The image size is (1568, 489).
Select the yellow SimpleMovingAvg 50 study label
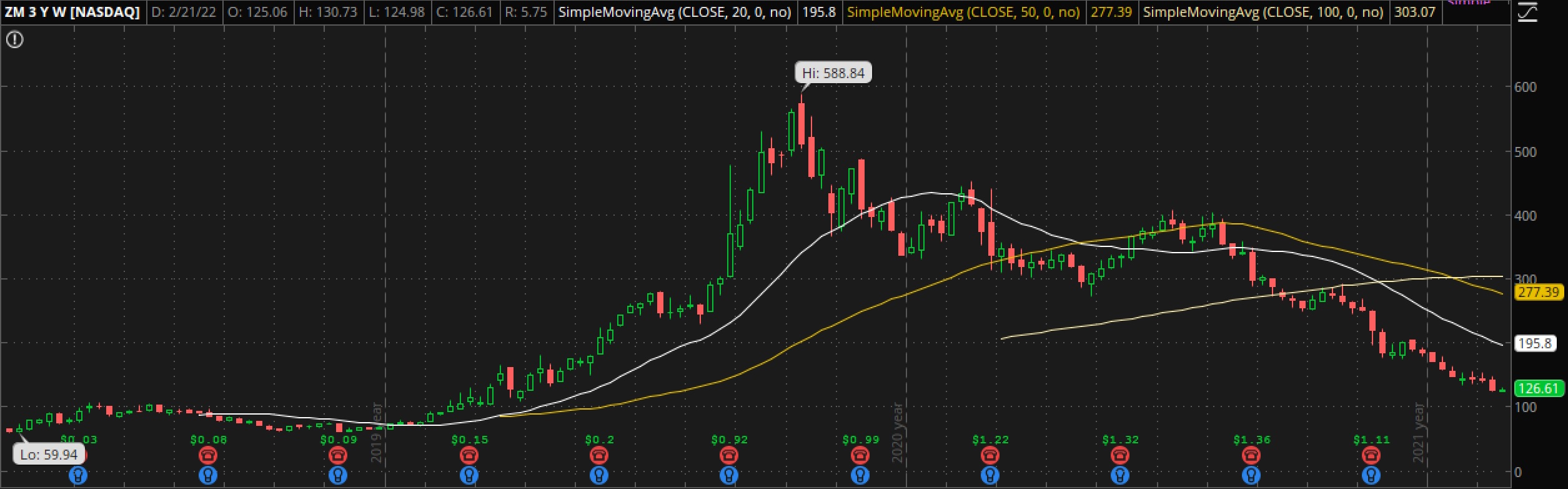963,12
